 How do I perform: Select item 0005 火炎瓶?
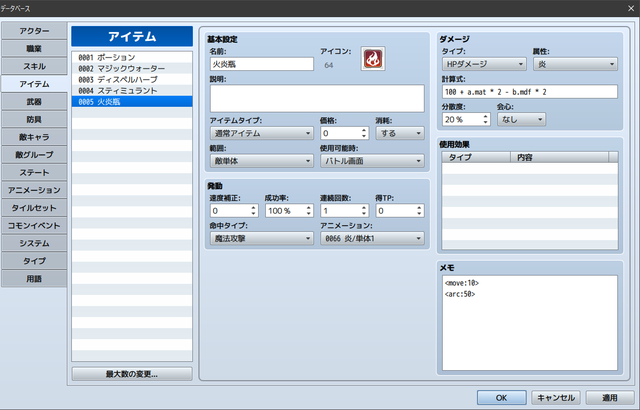pyautogui.click(x=132, y=102)
